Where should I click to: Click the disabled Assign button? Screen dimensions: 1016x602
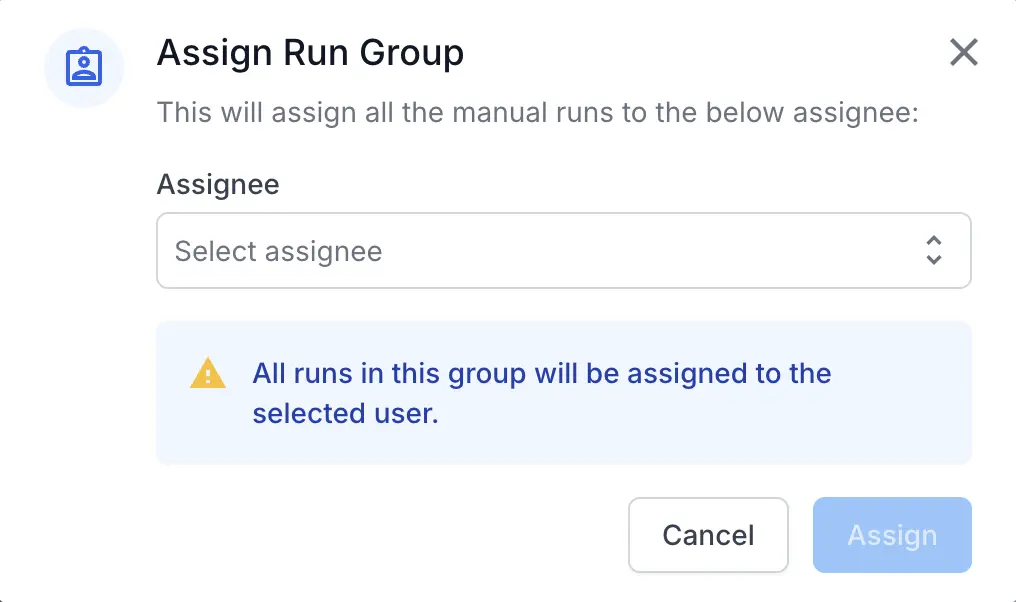tap(891, 535)
